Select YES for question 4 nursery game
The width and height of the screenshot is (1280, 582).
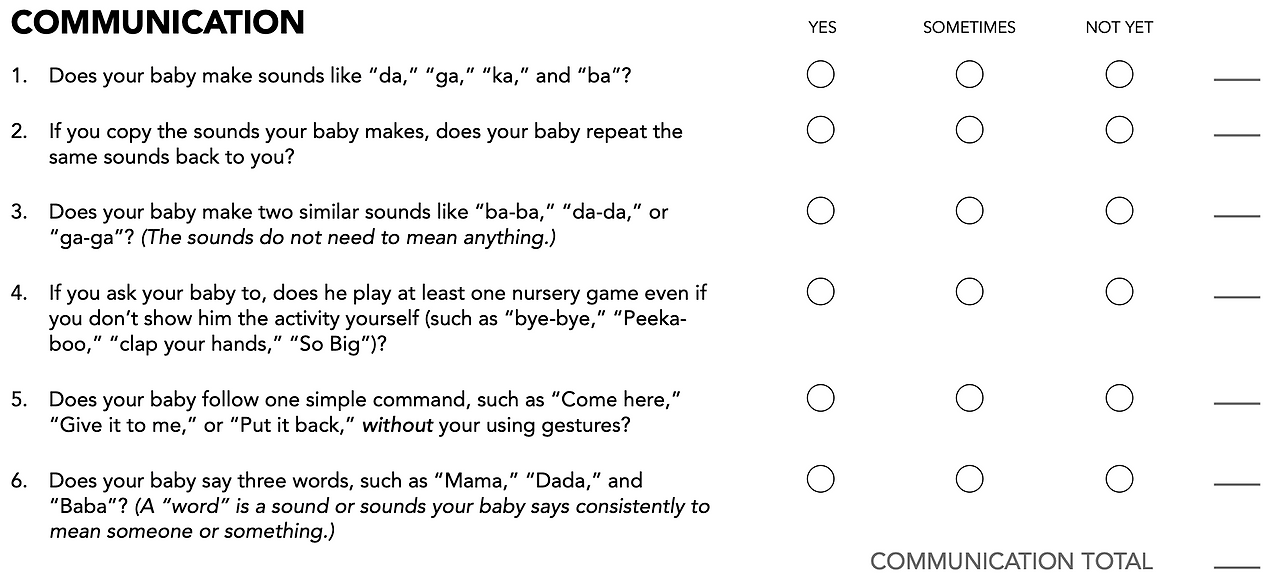coord(820,291)
